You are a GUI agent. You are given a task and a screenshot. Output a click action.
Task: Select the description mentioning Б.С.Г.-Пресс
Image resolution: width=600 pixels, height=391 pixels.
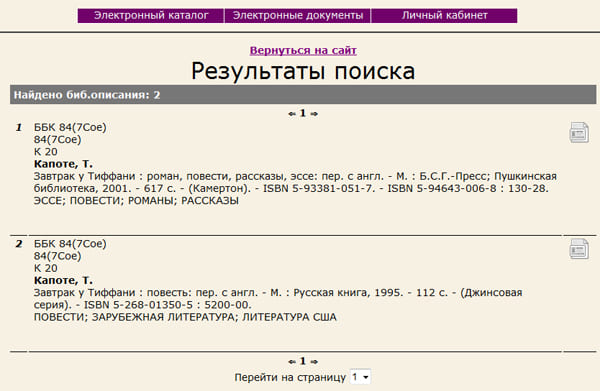point(295,182)
